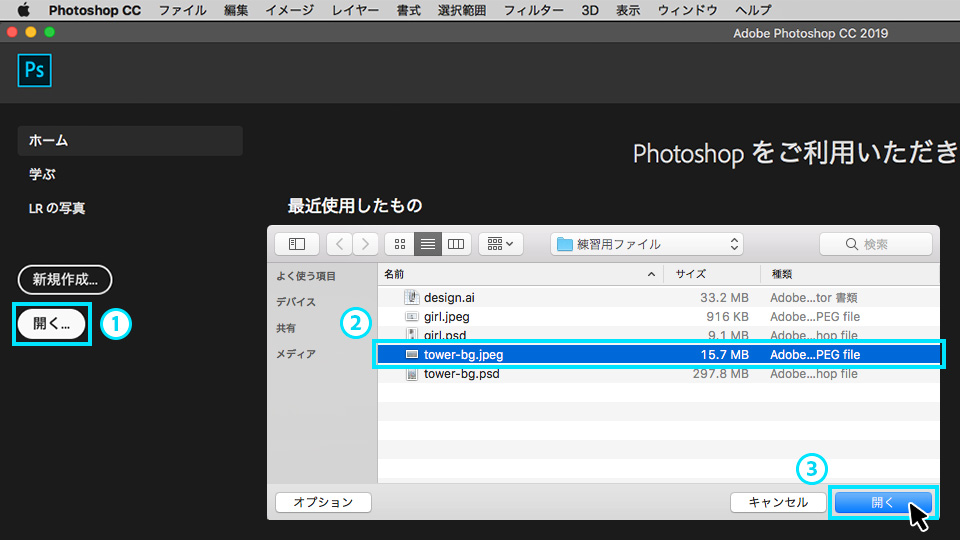Click the tower-bg.psd file icon

411,373
